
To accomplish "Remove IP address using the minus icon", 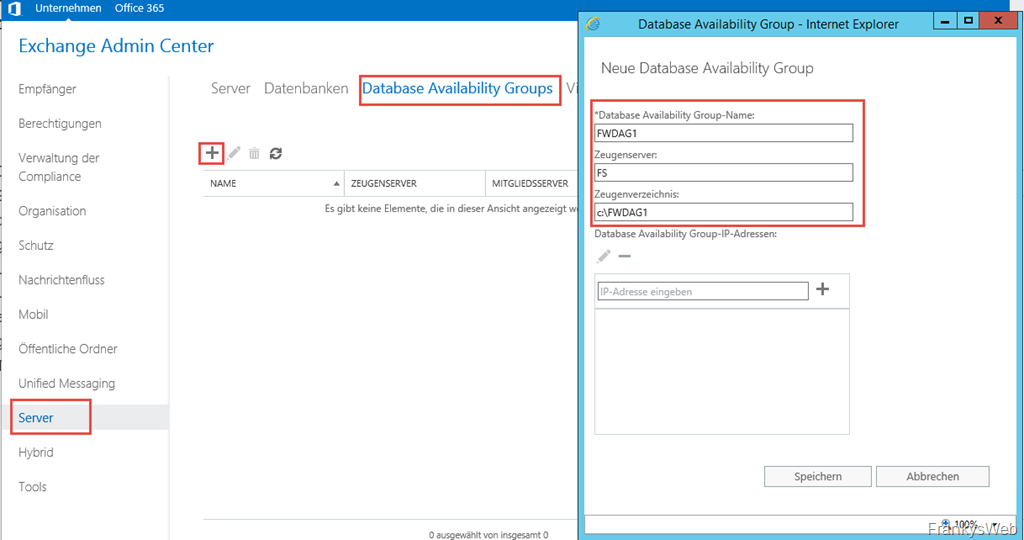I will click(x=625, y=257).
